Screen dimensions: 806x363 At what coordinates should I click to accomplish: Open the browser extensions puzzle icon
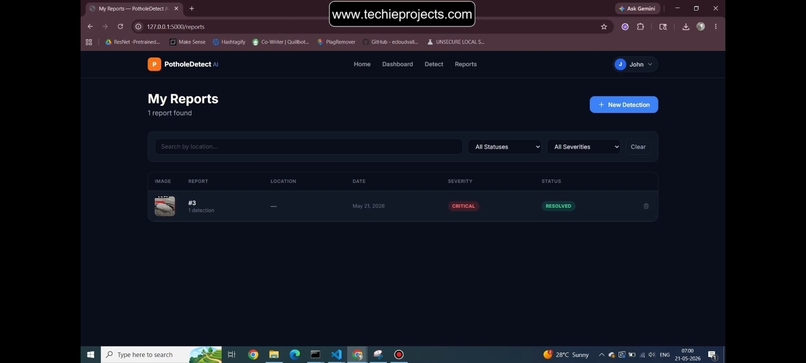click(x=640, y=27)
